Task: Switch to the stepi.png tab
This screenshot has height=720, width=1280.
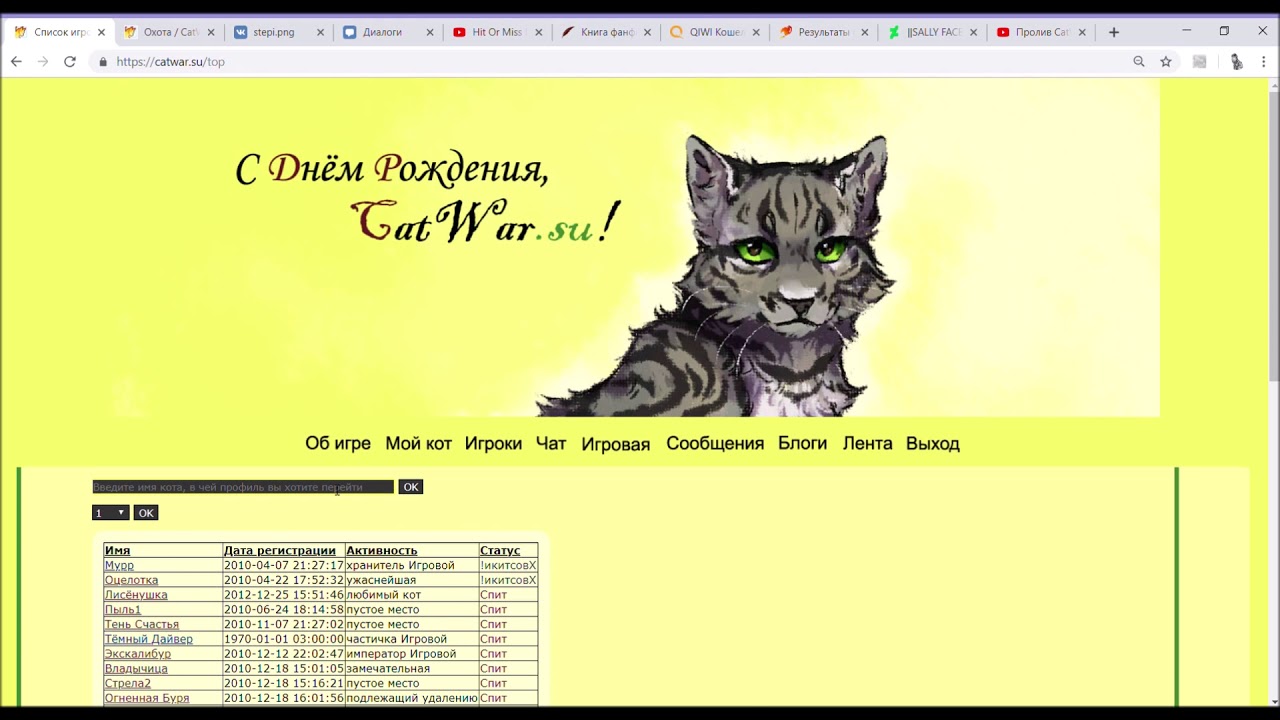Action: [x=276, y=32]
